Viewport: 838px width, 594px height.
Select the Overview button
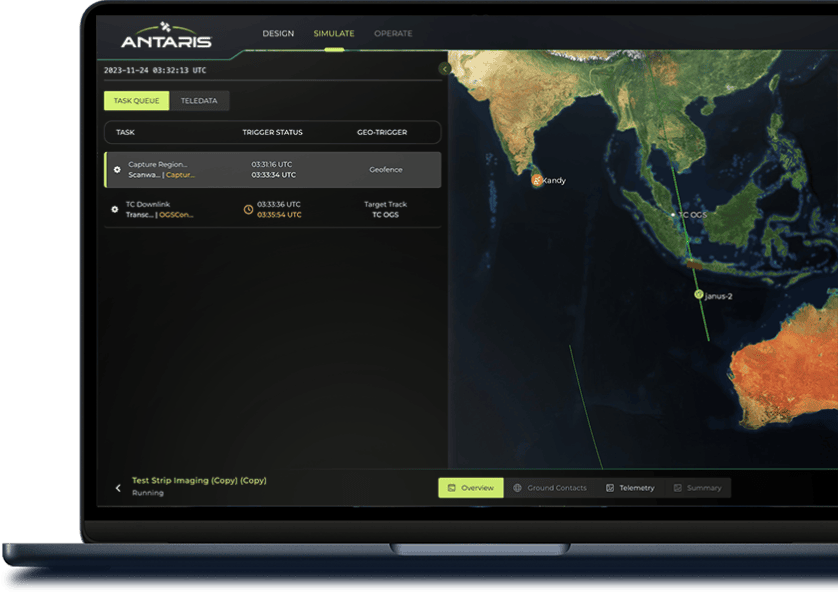(471, 488)
